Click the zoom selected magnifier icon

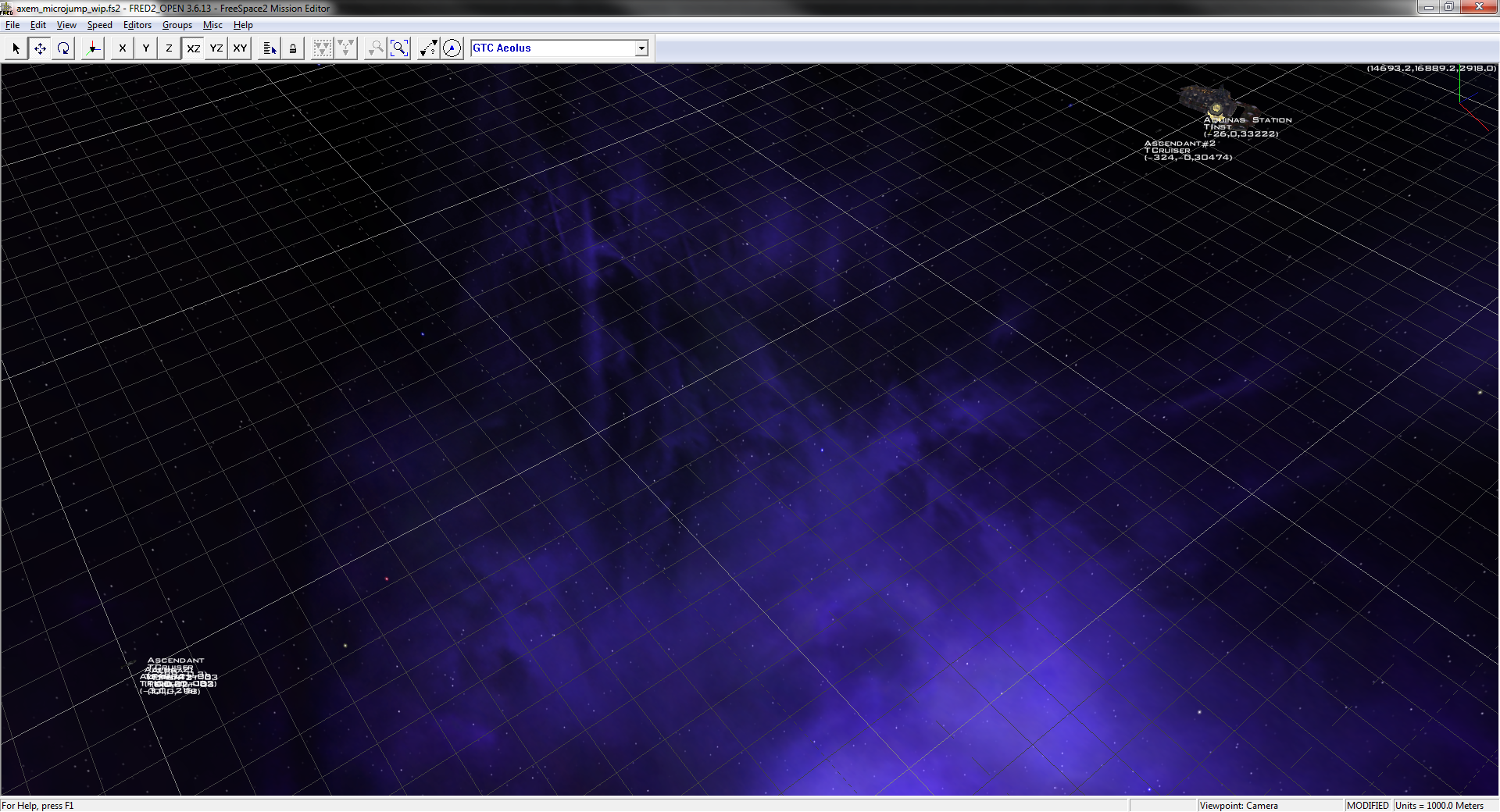coord(376,48)
